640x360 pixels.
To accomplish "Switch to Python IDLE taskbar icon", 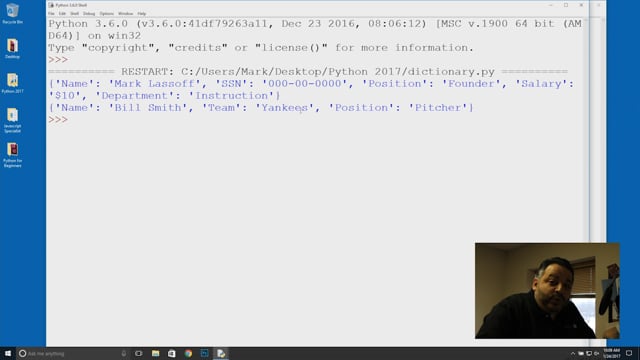I will (221, 353).
